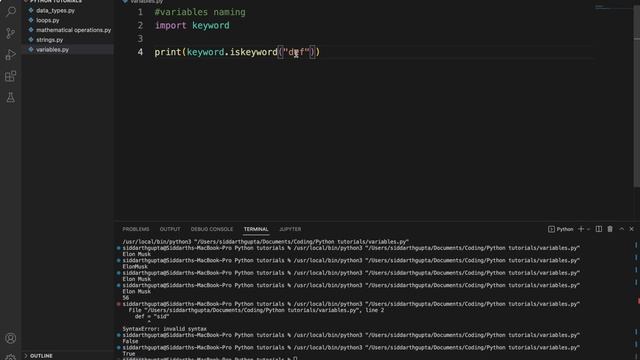
Task: Select variables.py in the explorer
Action: point(52,49)
